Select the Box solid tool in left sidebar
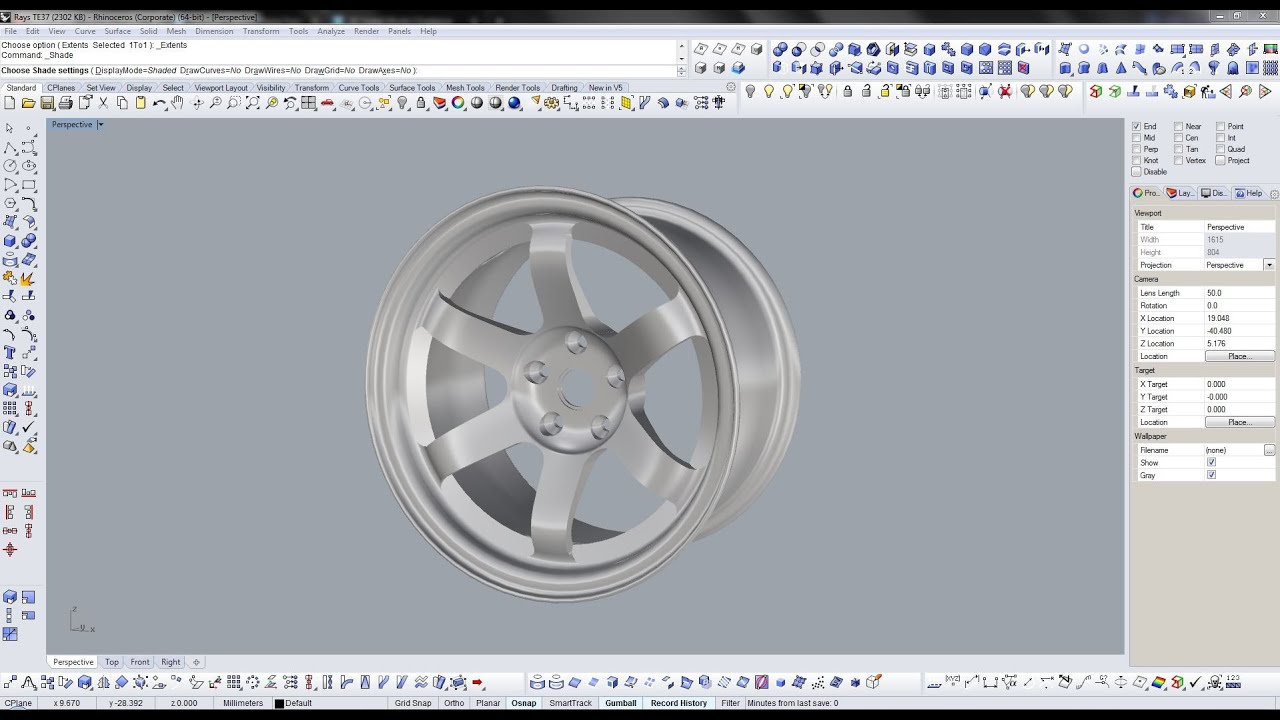 (x=10, y=241)
